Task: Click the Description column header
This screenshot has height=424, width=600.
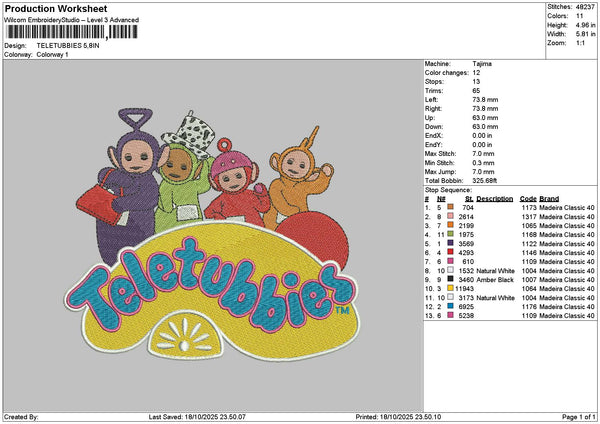Action: coord(495,198)
